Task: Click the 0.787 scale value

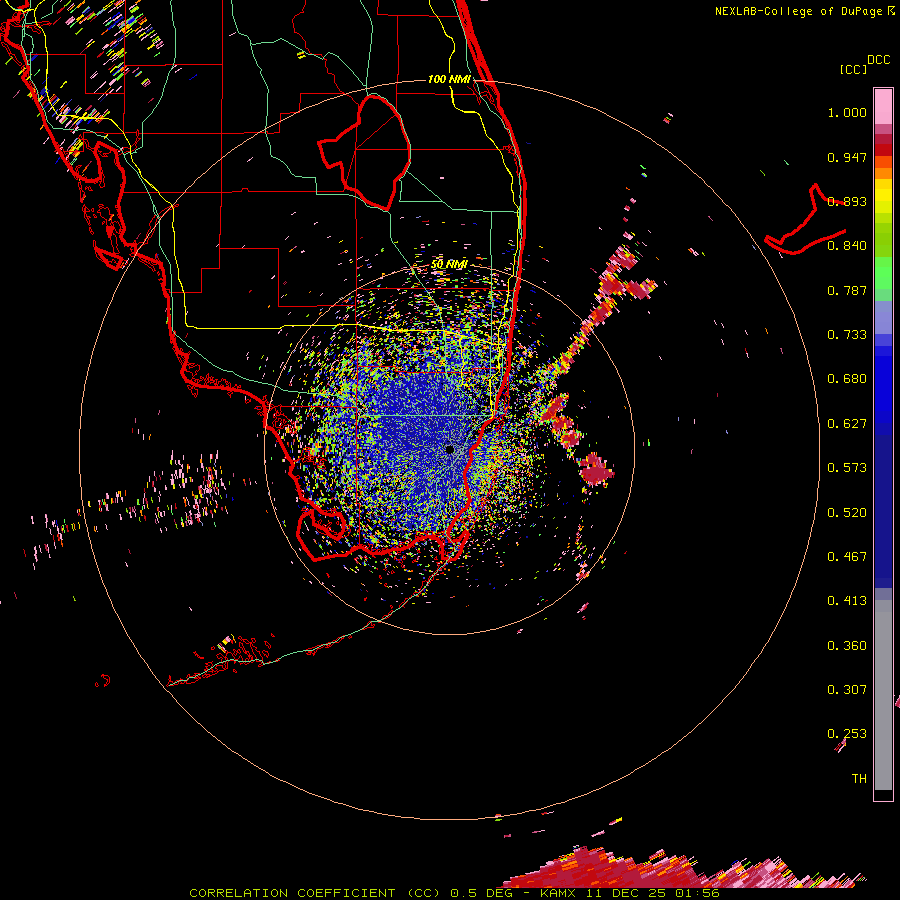Action: (847, 290)
